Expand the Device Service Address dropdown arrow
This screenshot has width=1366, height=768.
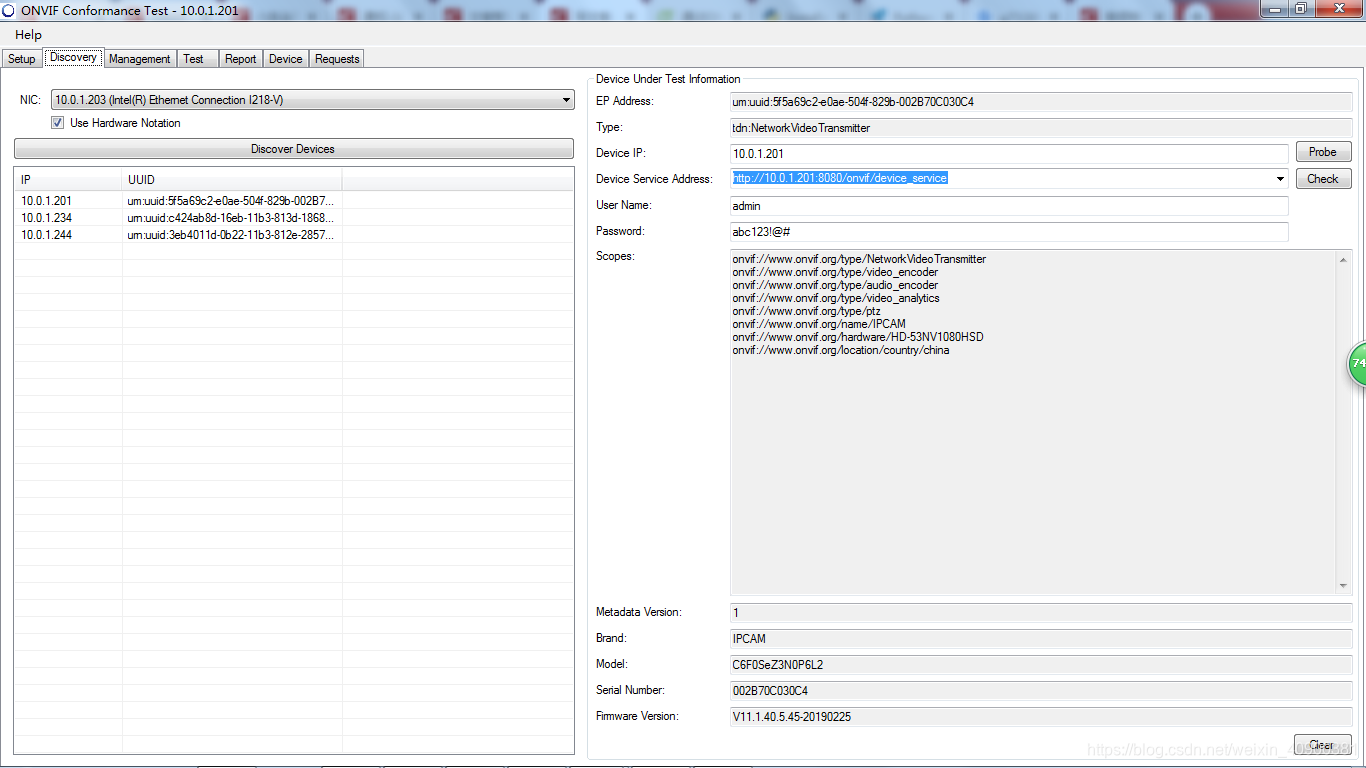[1281, 179]
